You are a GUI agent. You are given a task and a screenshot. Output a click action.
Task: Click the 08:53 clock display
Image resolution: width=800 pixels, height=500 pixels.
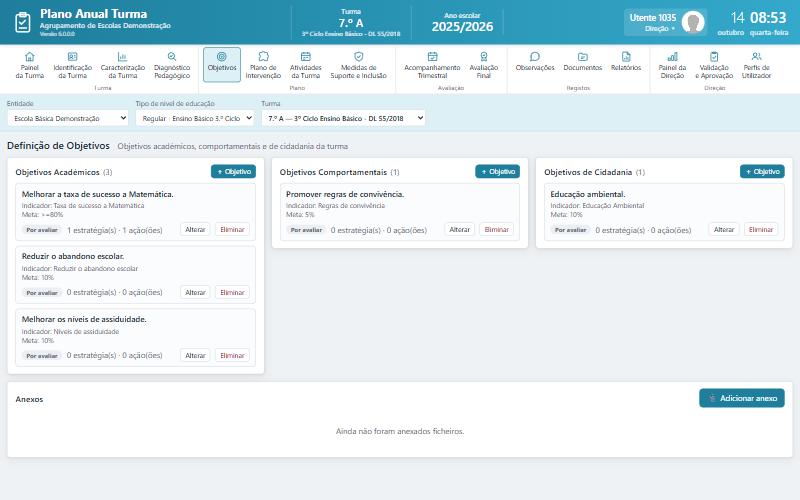(x=768, y=18)
